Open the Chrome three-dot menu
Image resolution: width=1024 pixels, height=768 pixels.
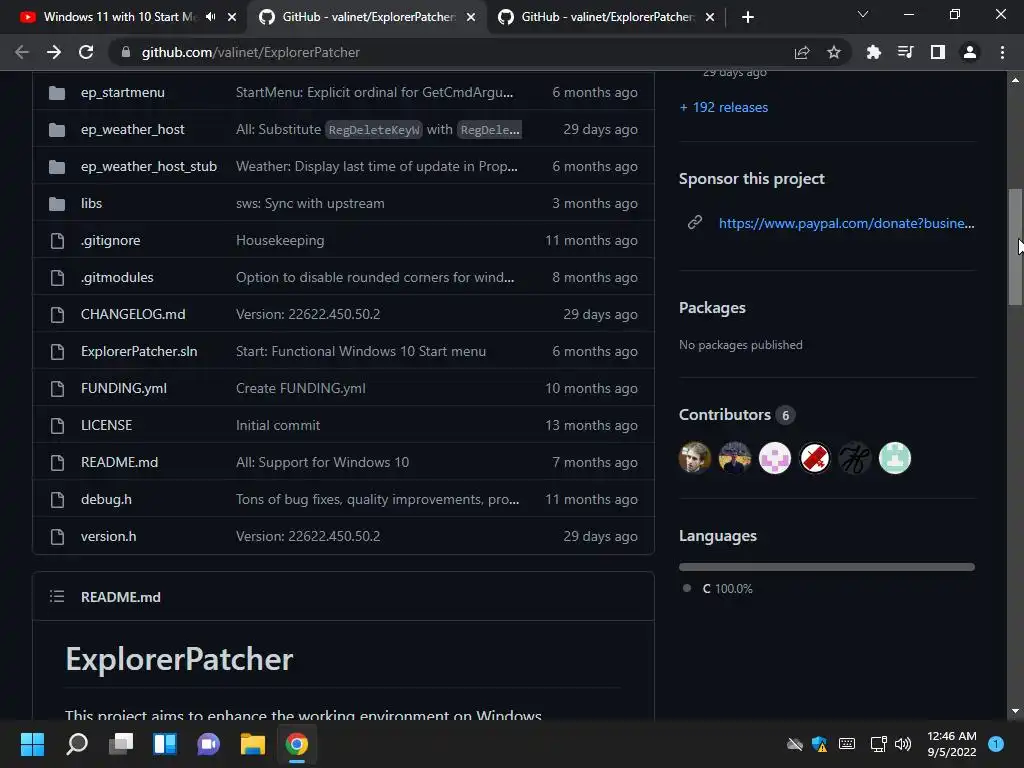tap(1002, 52)
